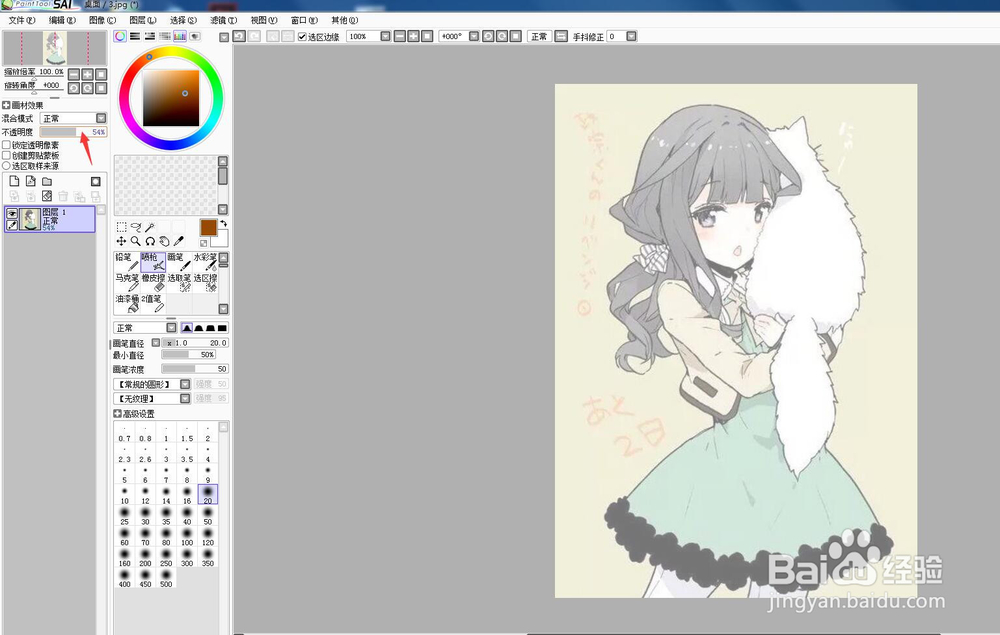This screenshot has width=1000, height=635.
Task: Clear the layer with the eraser-page icon
Action: pos(47,196)
